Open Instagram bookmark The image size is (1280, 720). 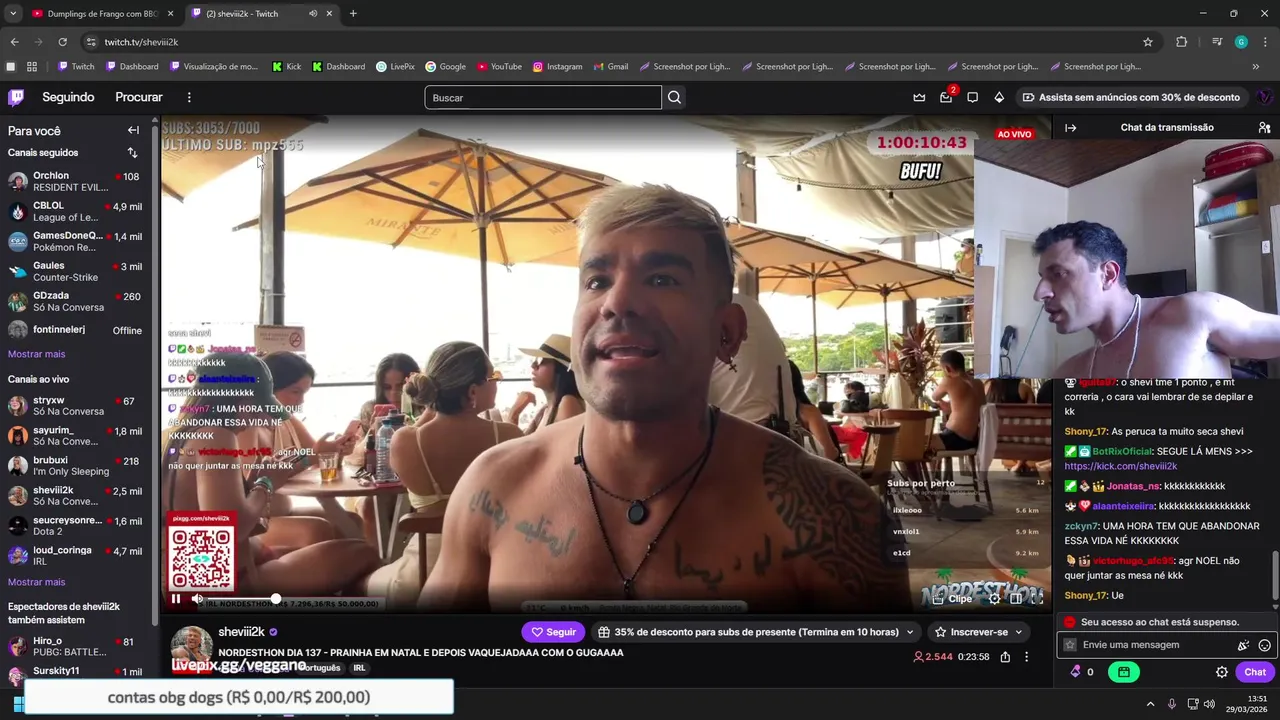(x=557, y=66)
